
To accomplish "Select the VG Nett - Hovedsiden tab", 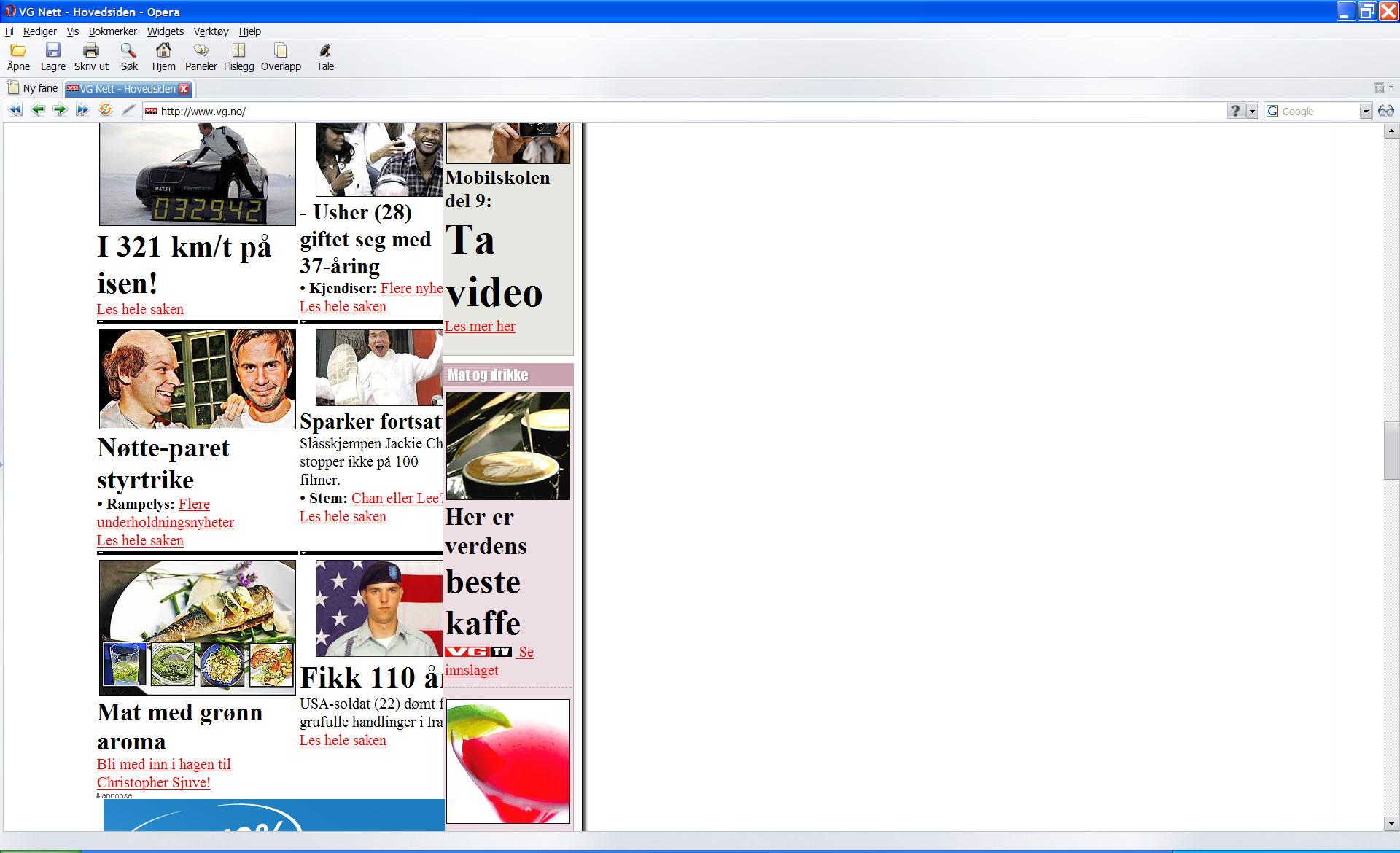I will pyautogui.click(x=128, y=89).
